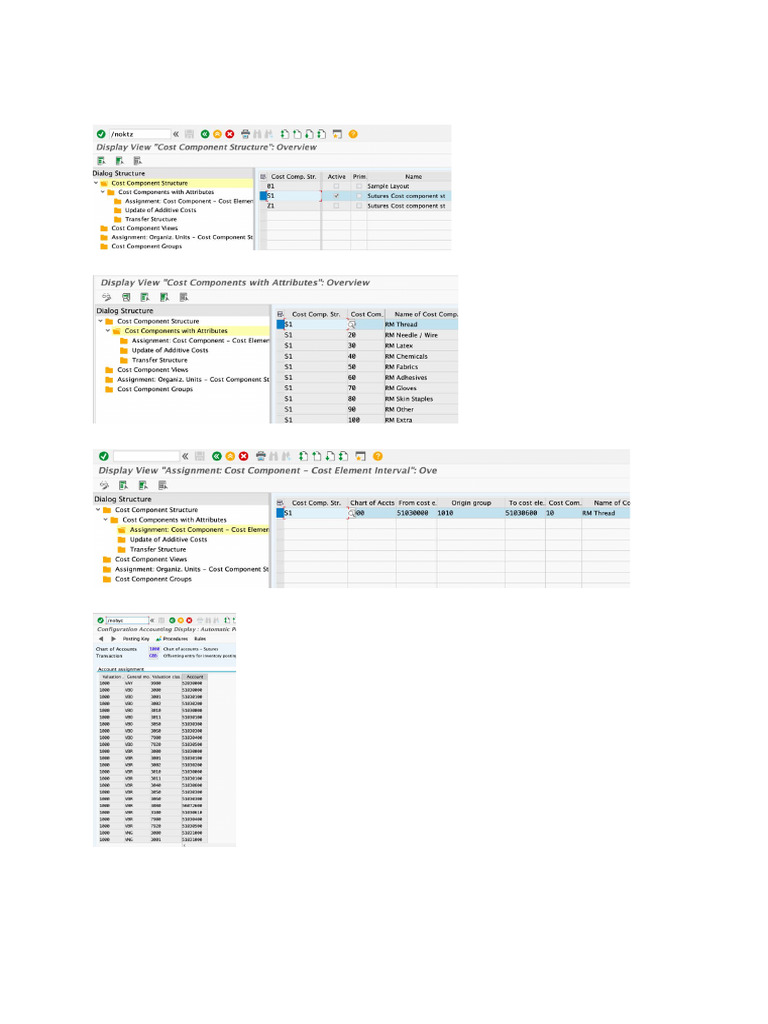Viewport: 768px width, 1024px height.
Task: Toggle Active checkbox for row S1
Action: pos(336,196)
